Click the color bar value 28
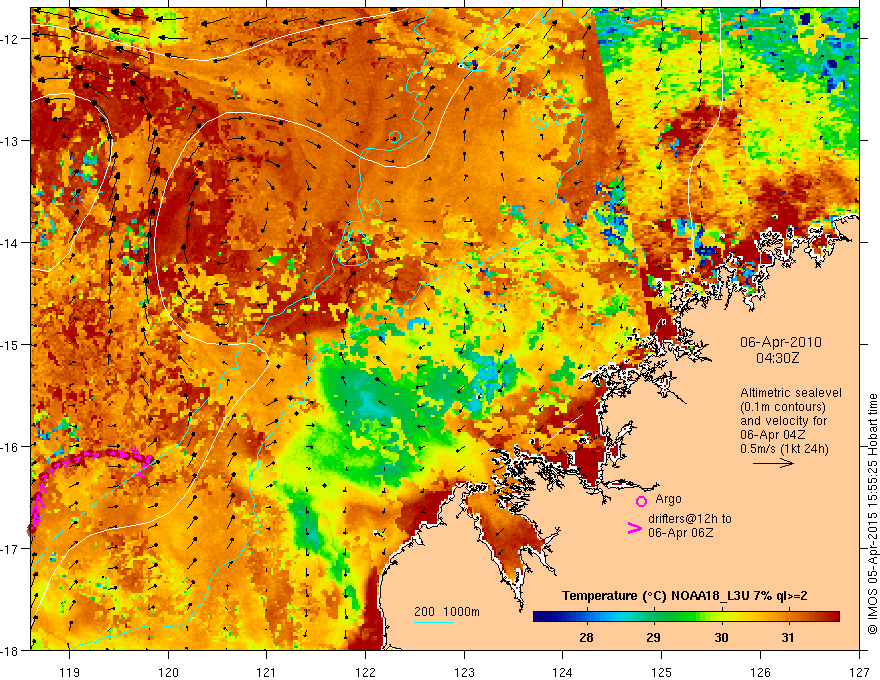880x680 pixels. (586, 638)
